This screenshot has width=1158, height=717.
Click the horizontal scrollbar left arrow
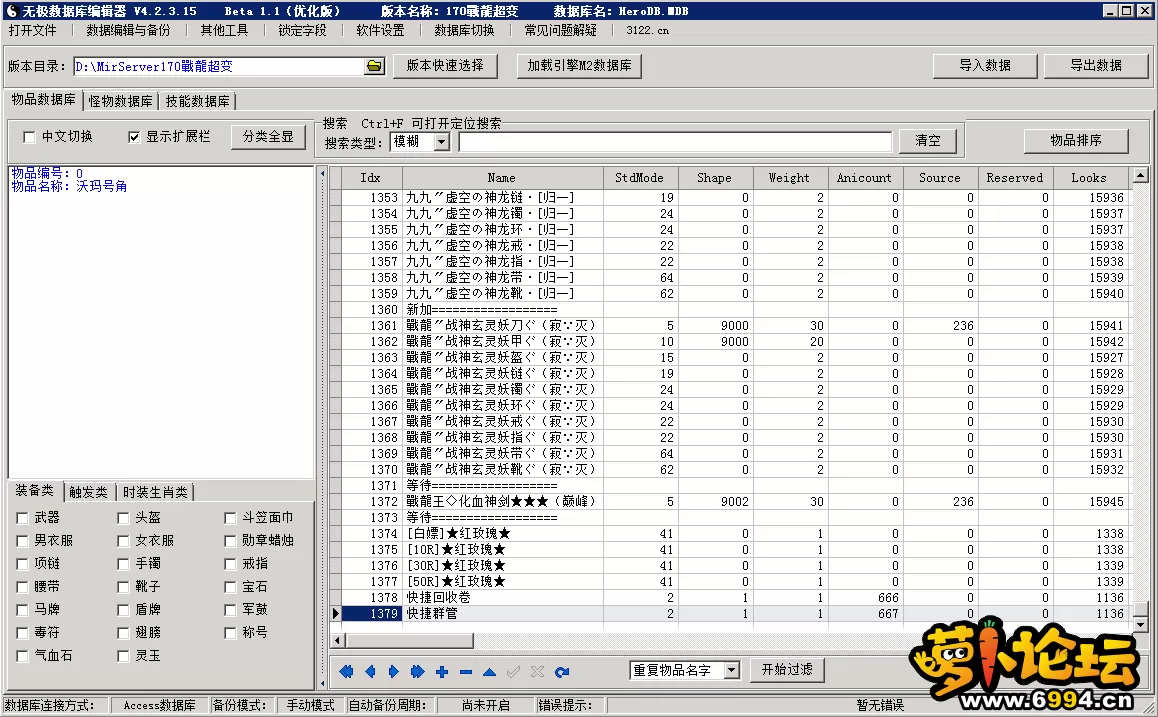pos(338,640)
